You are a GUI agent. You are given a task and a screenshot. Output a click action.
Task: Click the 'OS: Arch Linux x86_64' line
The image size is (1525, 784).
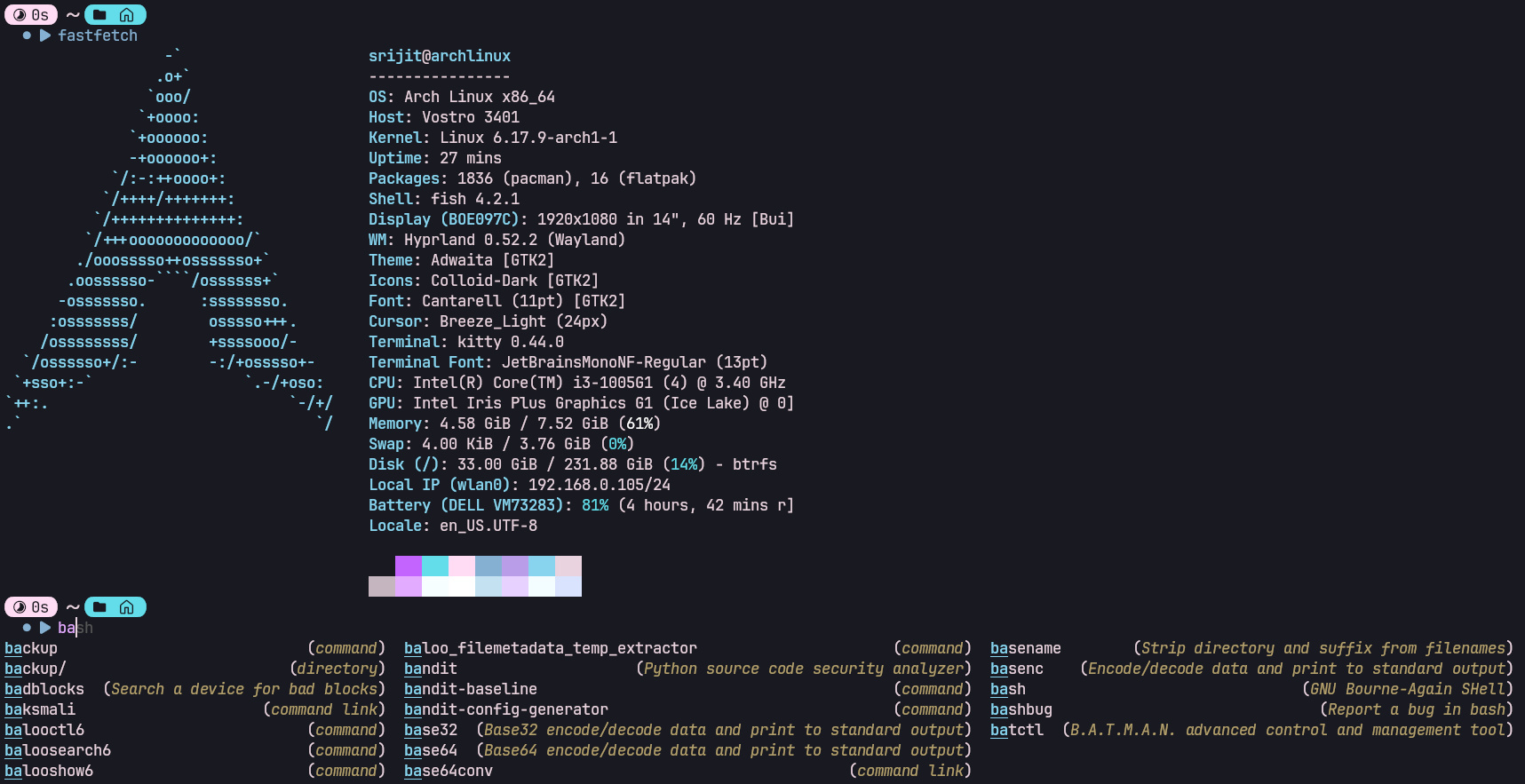(462, 97)
